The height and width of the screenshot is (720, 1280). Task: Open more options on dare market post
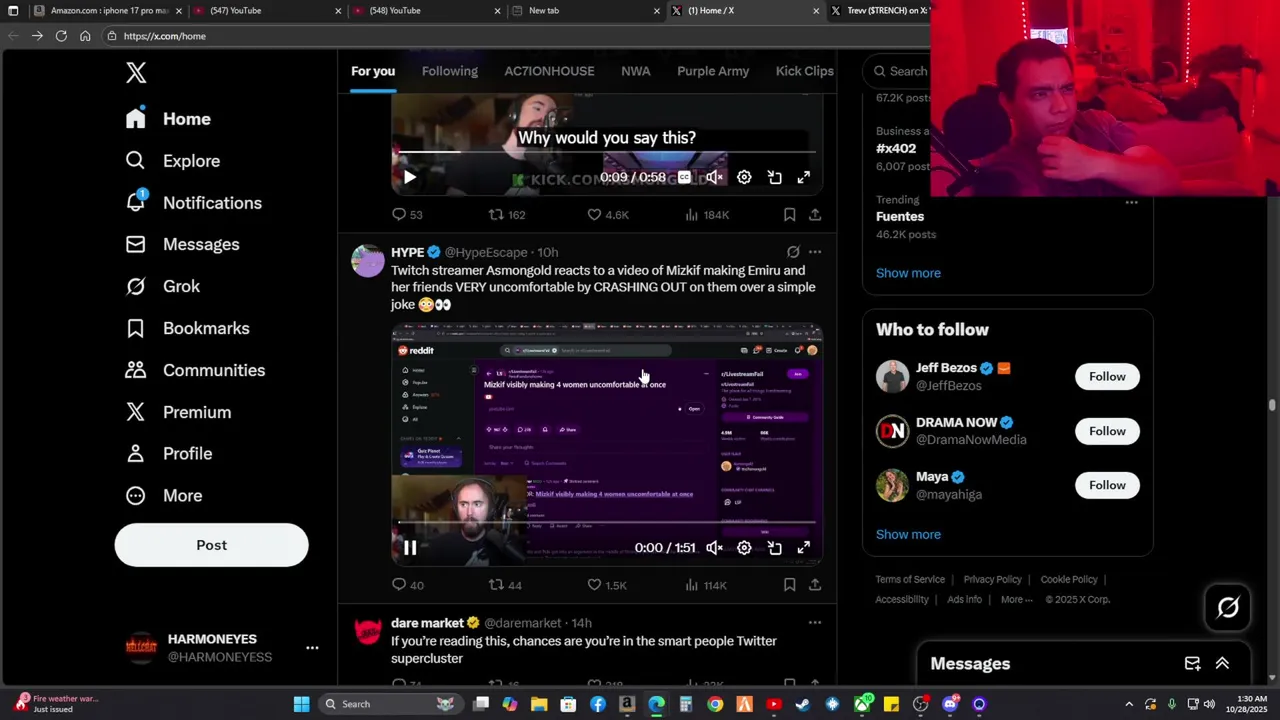click(x=814, y=623)
